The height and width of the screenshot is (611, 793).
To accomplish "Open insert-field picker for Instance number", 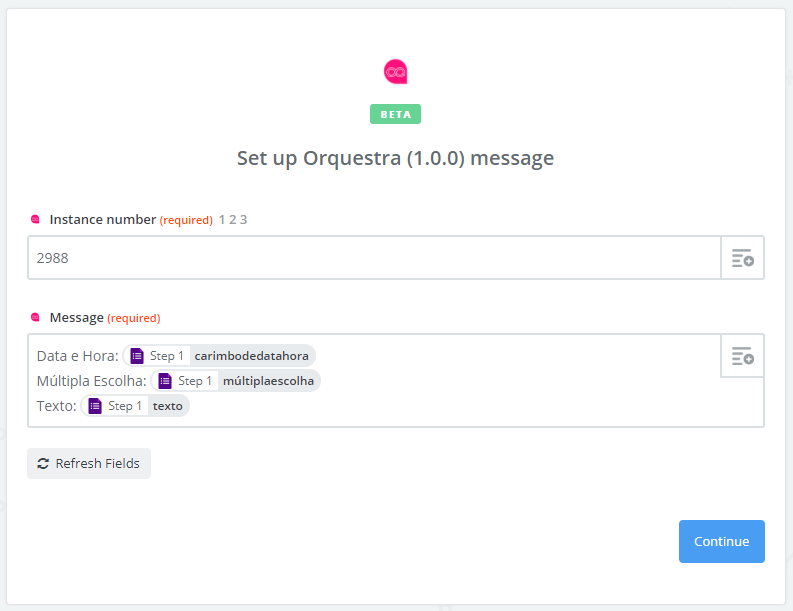I will (742, 257).
